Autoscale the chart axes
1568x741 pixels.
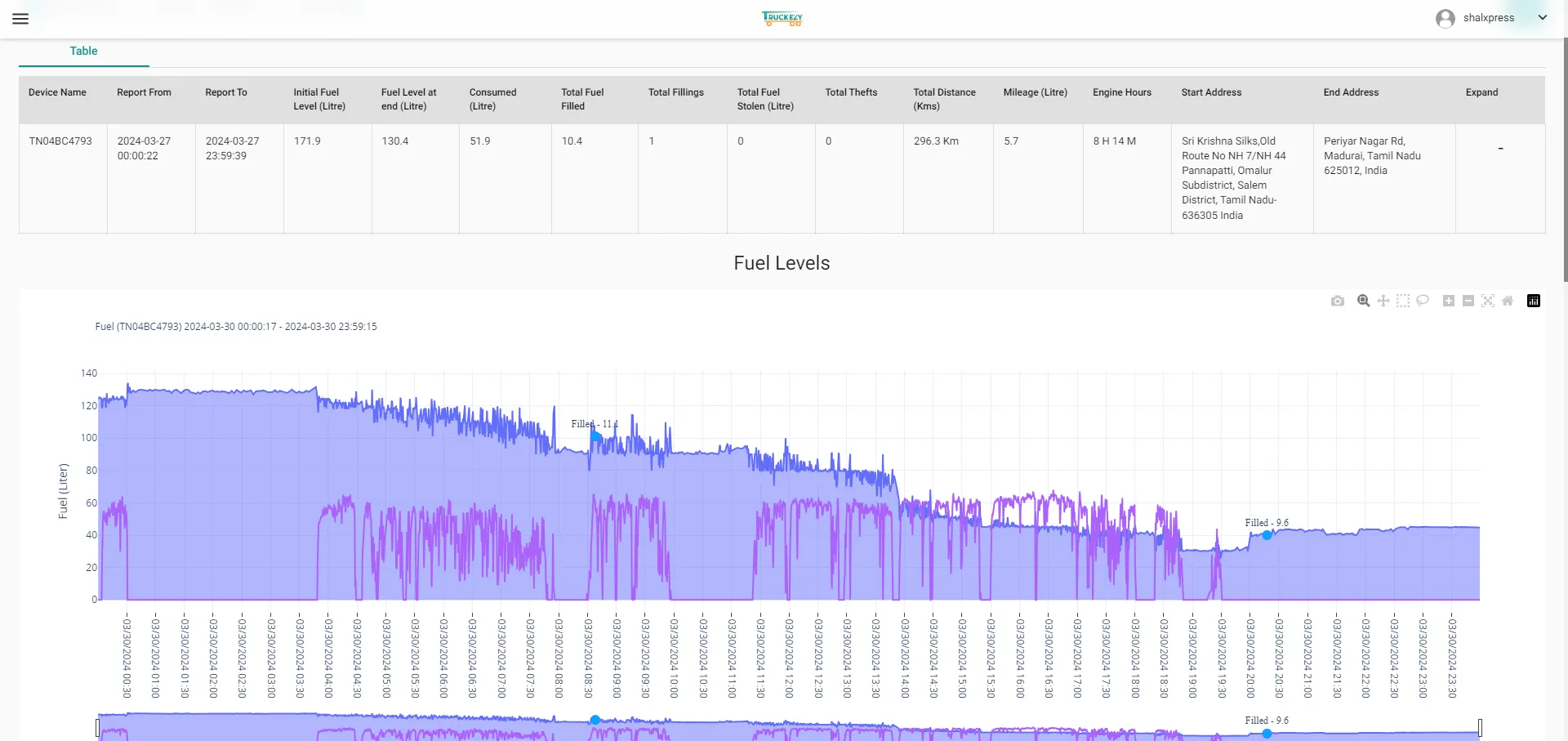click(x=1487, y=301)
